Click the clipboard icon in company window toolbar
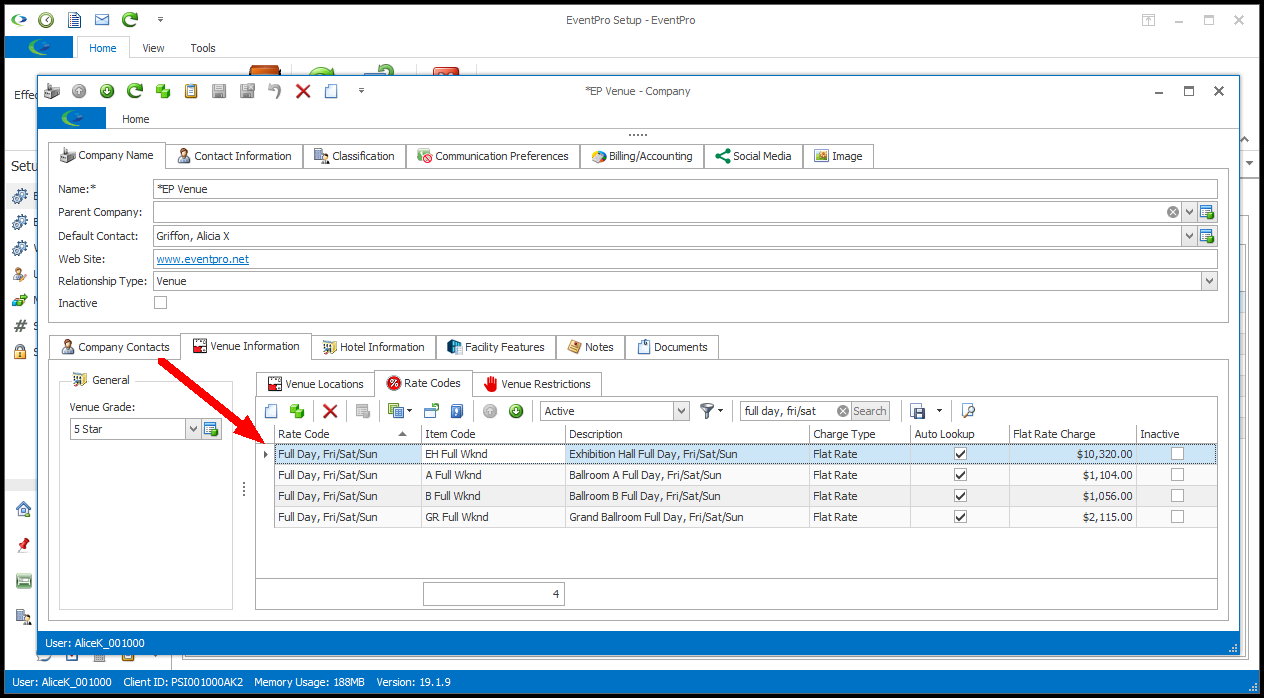Viewport: 1264px width, 698px height. pos(191,91)
